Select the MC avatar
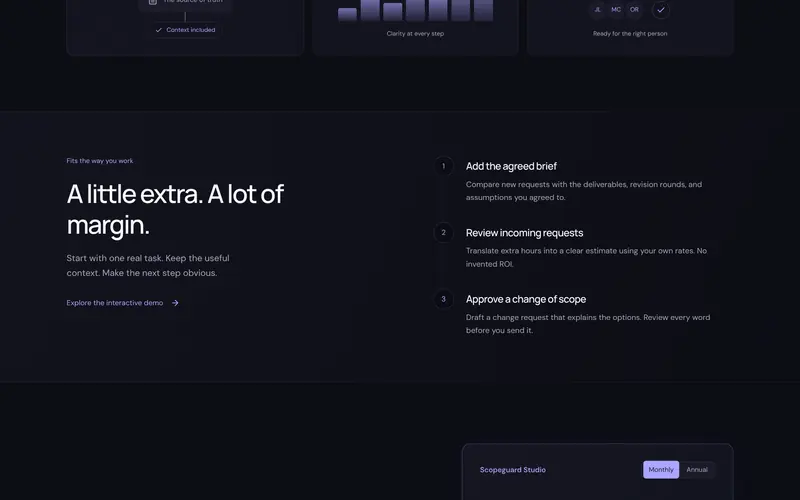The height and width of the screenshot is (500, 800). tap(616, 10)
